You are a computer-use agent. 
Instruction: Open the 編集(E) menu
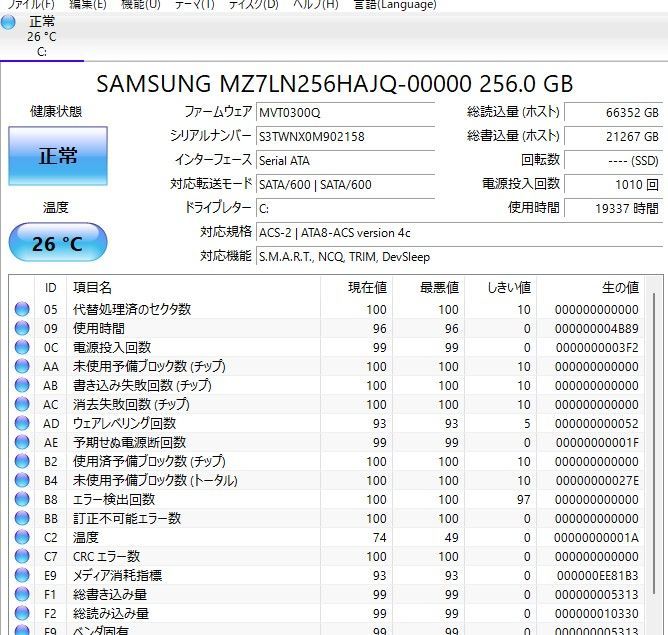pyautogui.click(x=87, y=5)
